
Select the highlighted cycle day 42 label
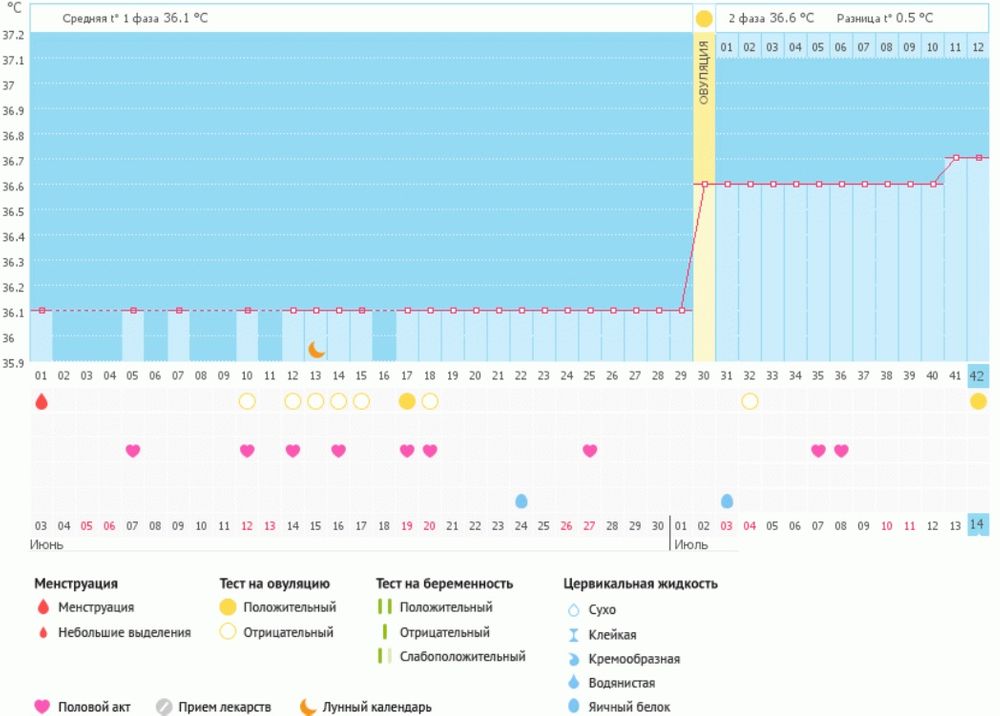(978, 376)
